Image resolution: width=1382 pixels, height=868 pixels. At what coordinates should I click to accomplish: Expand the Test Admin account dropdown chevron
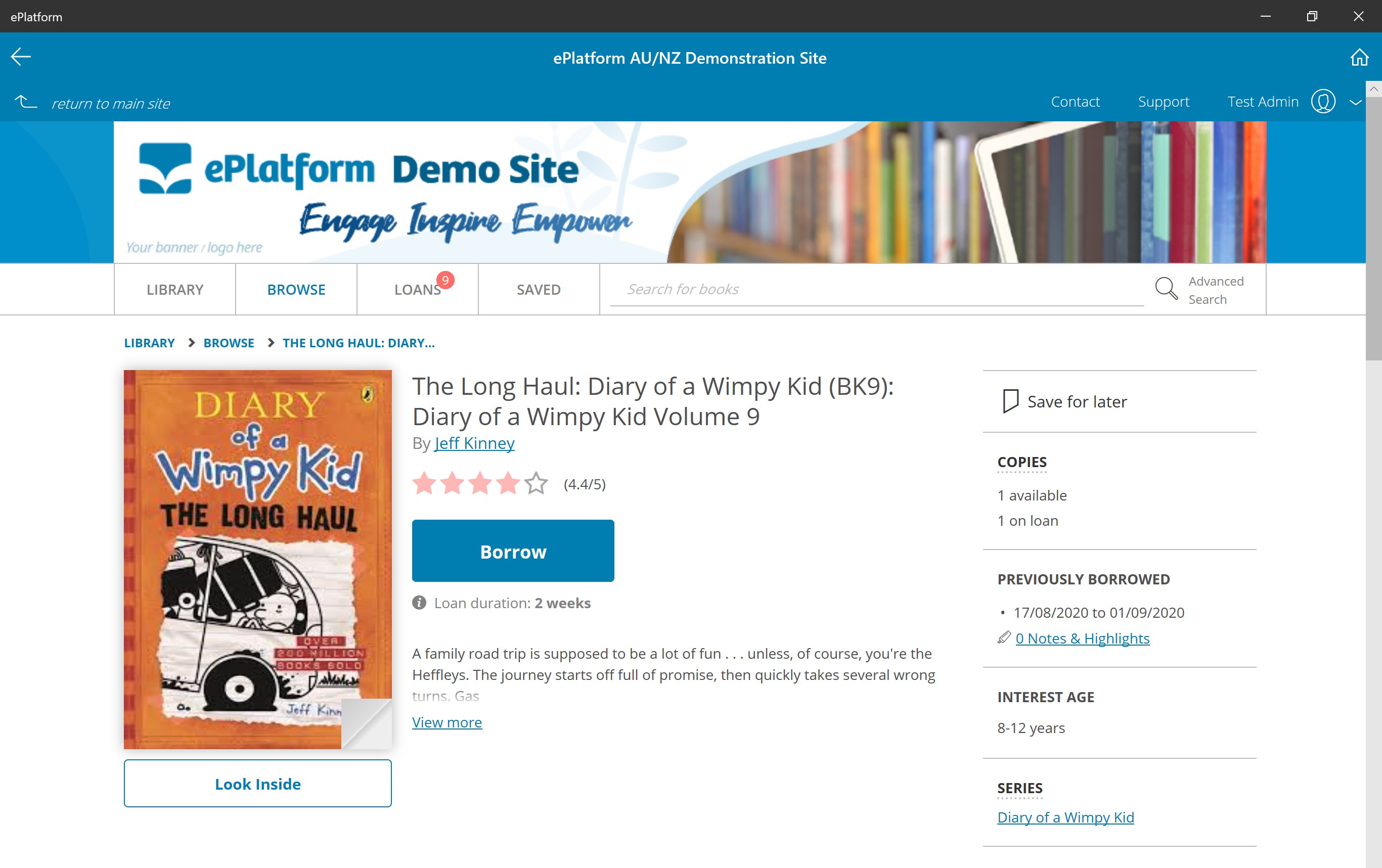pyautogui.click(x=1355, y=103)
